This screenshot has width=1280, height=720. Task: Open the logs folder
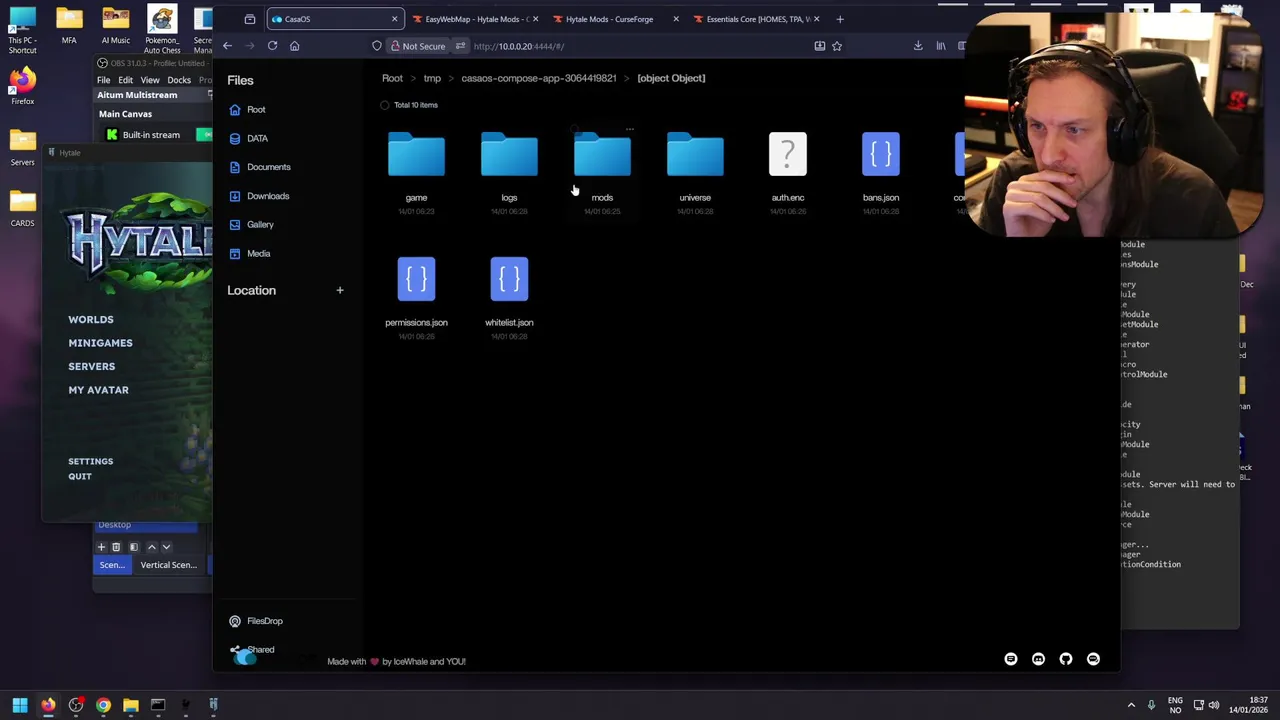pos(509,155)
